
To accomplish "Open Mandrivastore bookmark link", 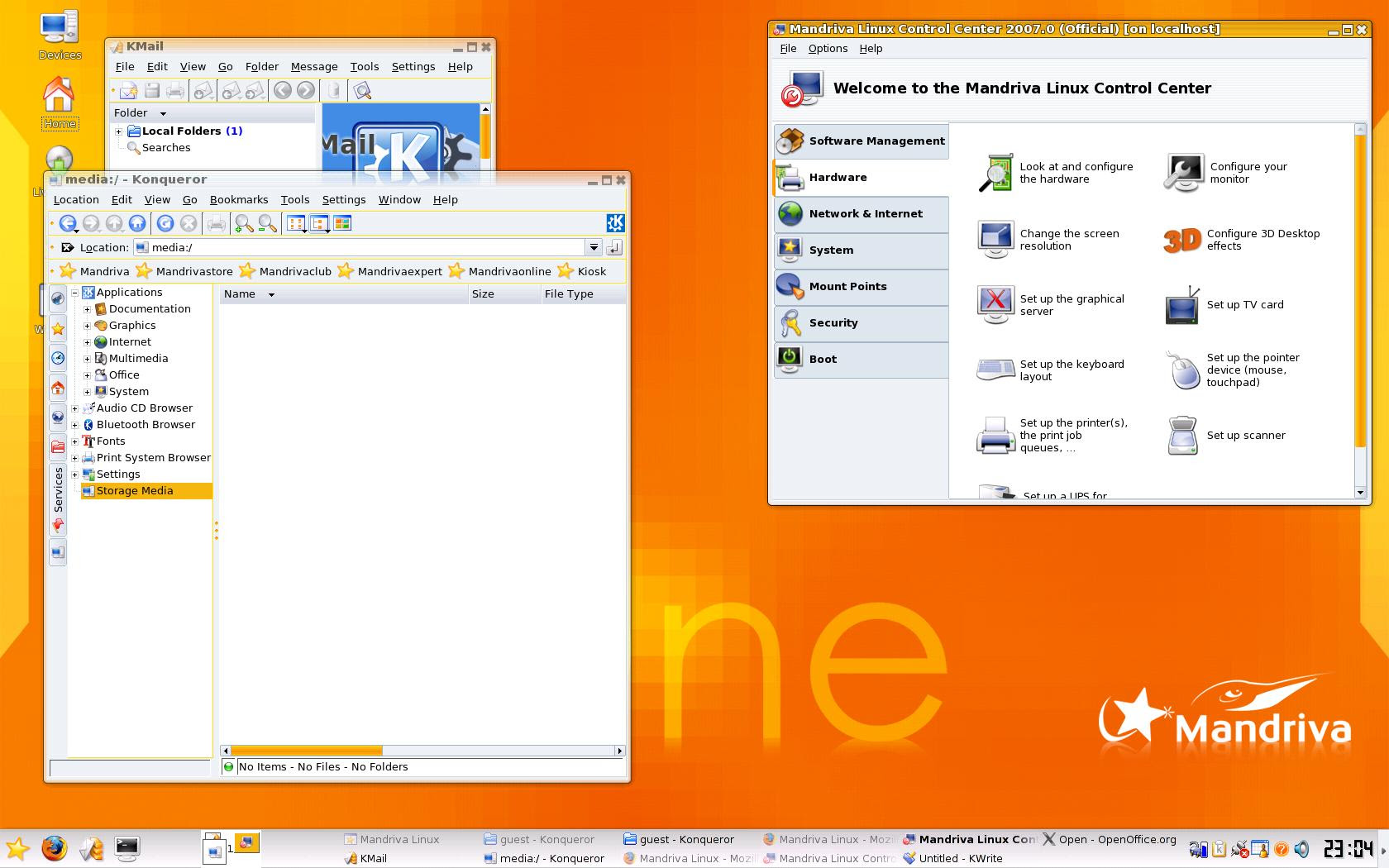I will click(x=185, y=271).
